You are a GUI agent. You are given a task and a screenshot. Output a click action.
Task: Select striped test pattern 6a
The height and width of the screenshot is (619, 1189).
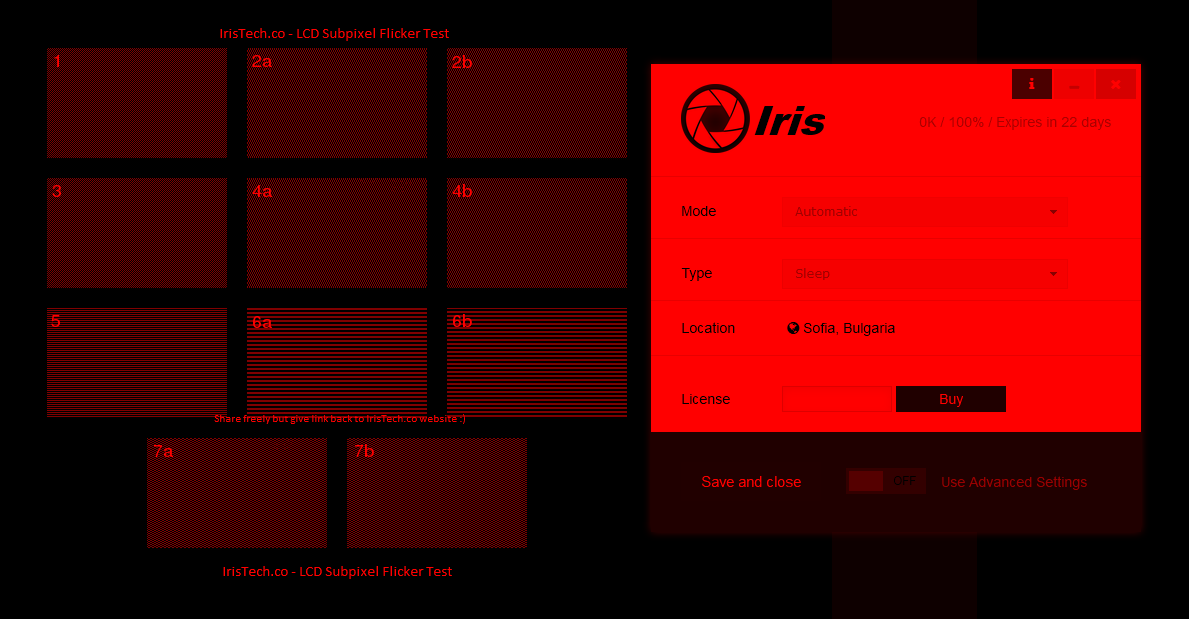click(x=337, y=361)
